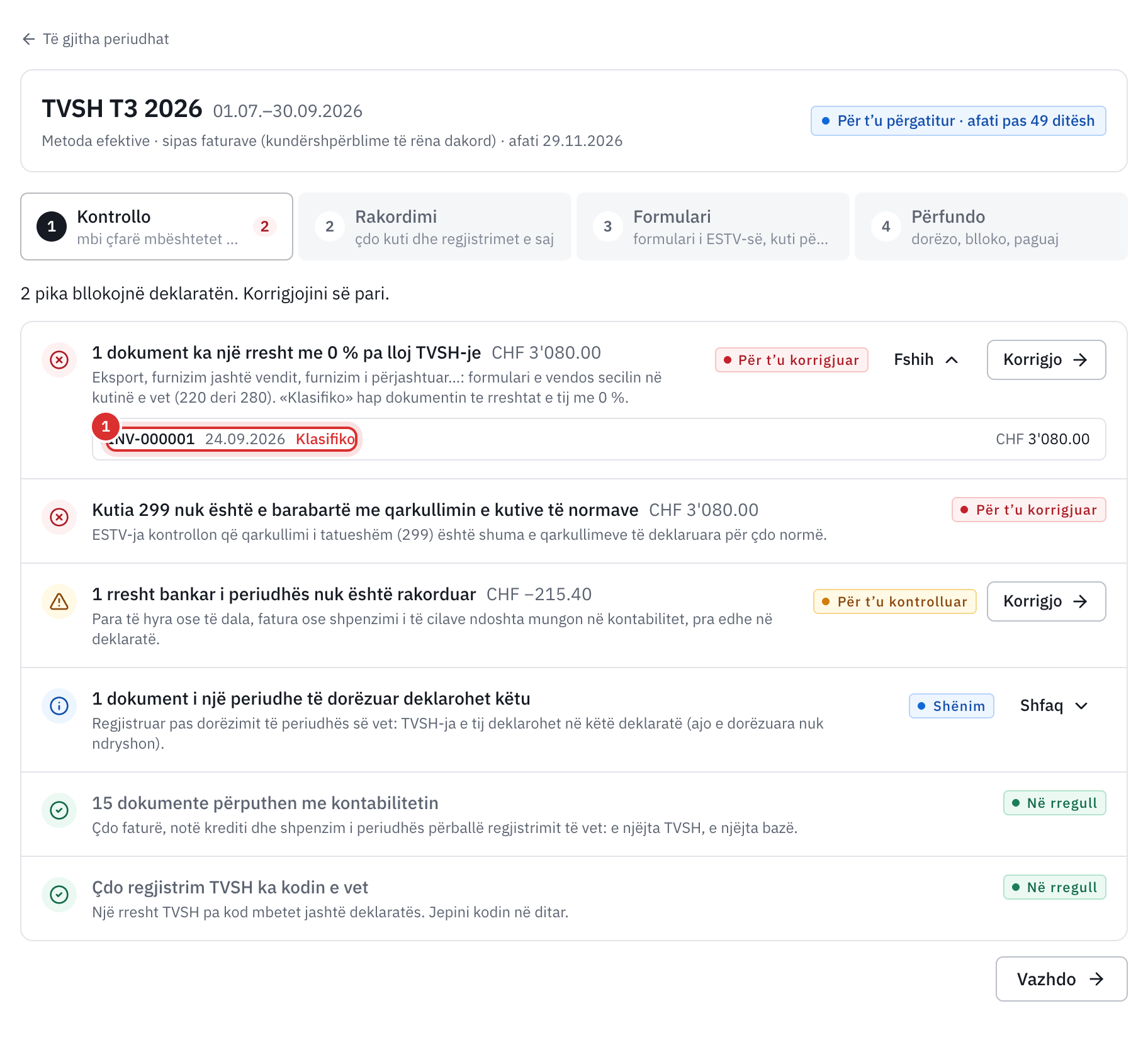Click error icon for Kutia 299 row

click(x=59, y=517)
